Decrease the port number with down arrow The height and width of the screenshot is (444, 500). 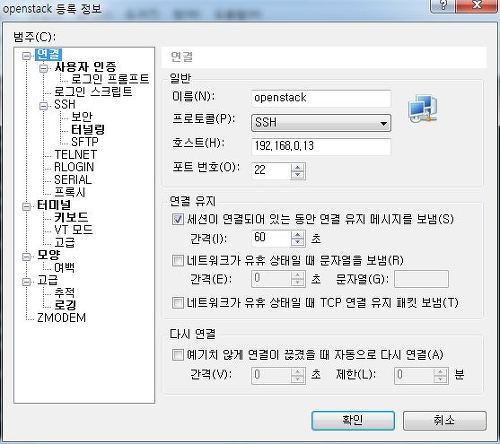298,175
